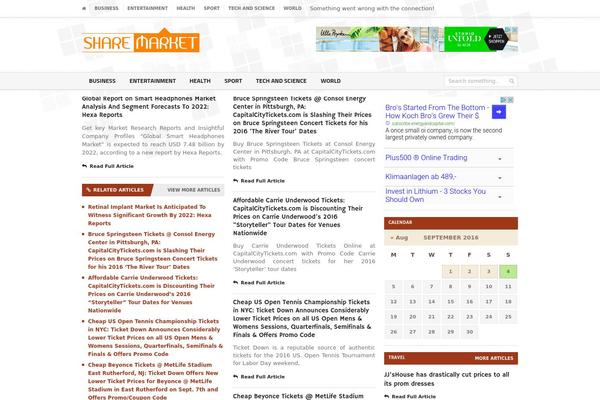Click the Calendar section header
This screenshot has width=600, height=400.
pyautogui.click(x=451, y=223)
